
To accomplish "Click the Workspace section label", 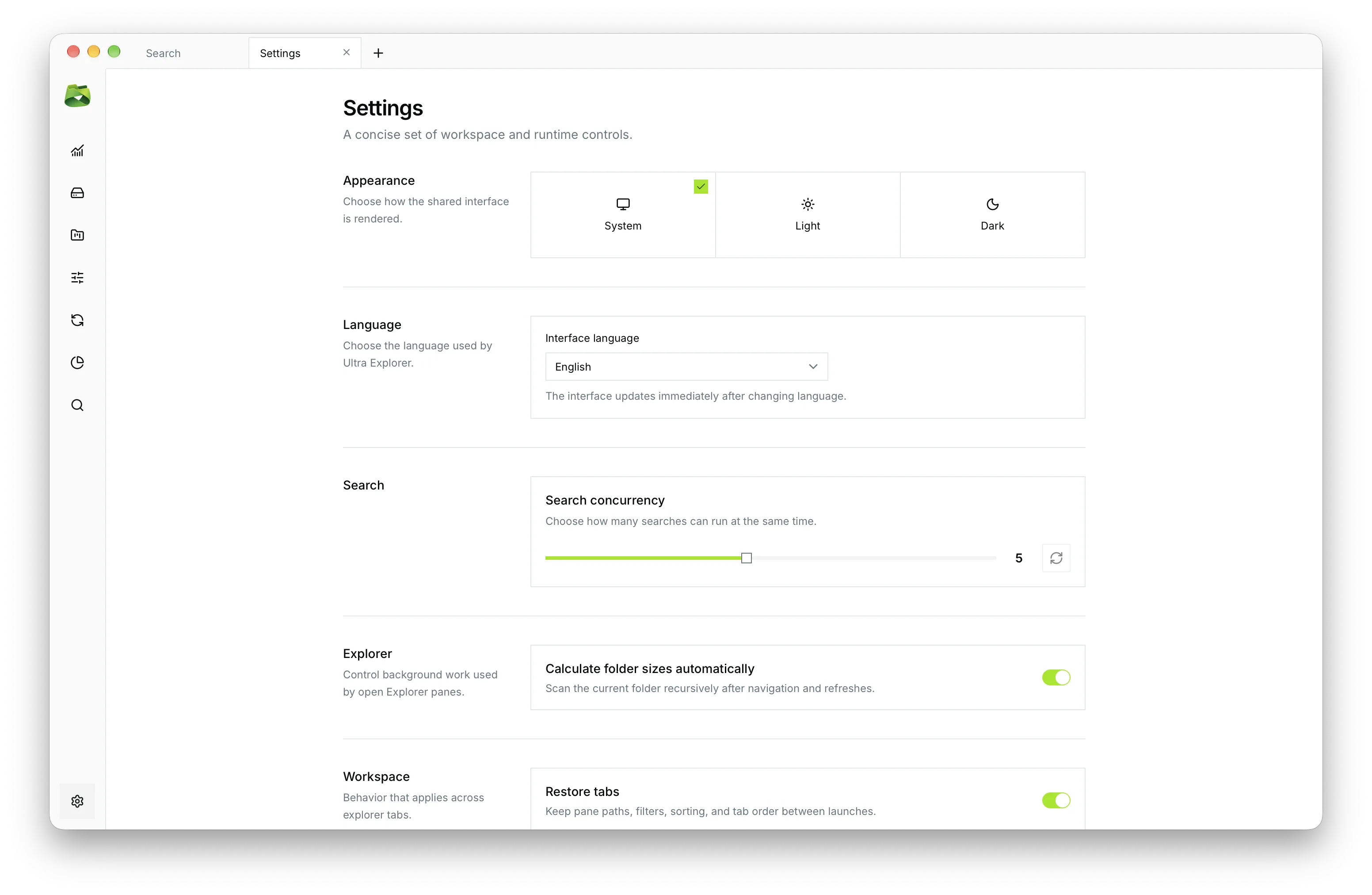I will 377,776.
